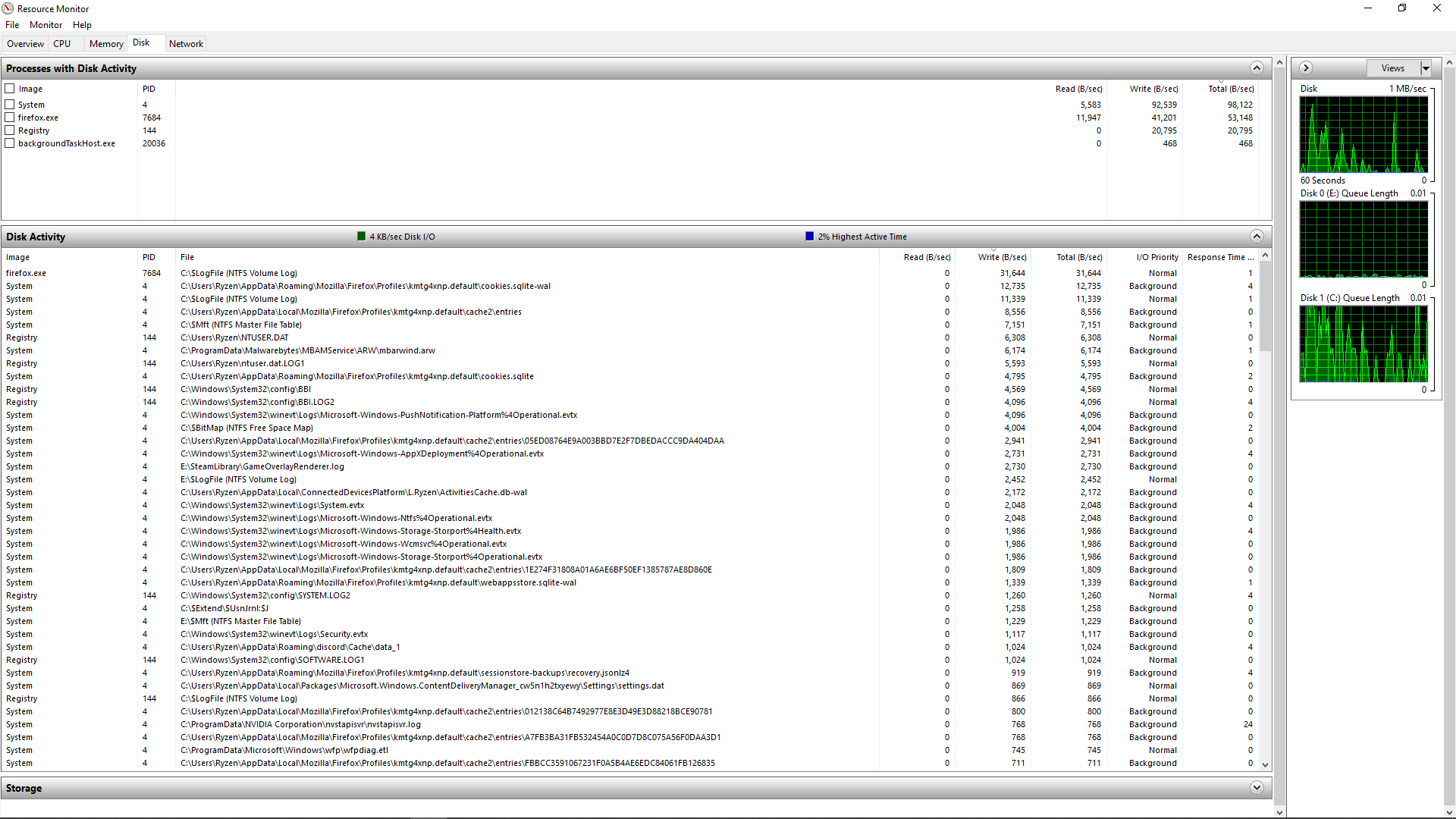Select the mbarwind.arw Malwarebytes row
Image resolution: width=1456 pixels, height=819 pixels.
click(629, 350)
